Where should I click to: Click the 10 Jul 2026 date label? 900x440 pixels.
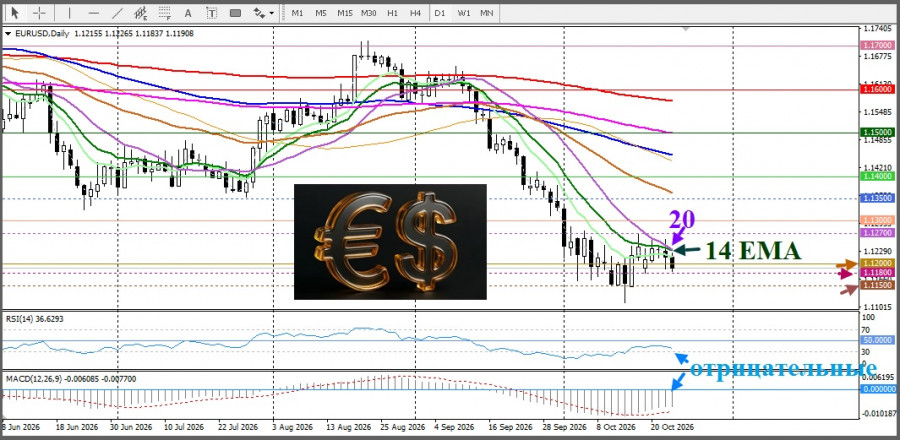click(183, 427)
